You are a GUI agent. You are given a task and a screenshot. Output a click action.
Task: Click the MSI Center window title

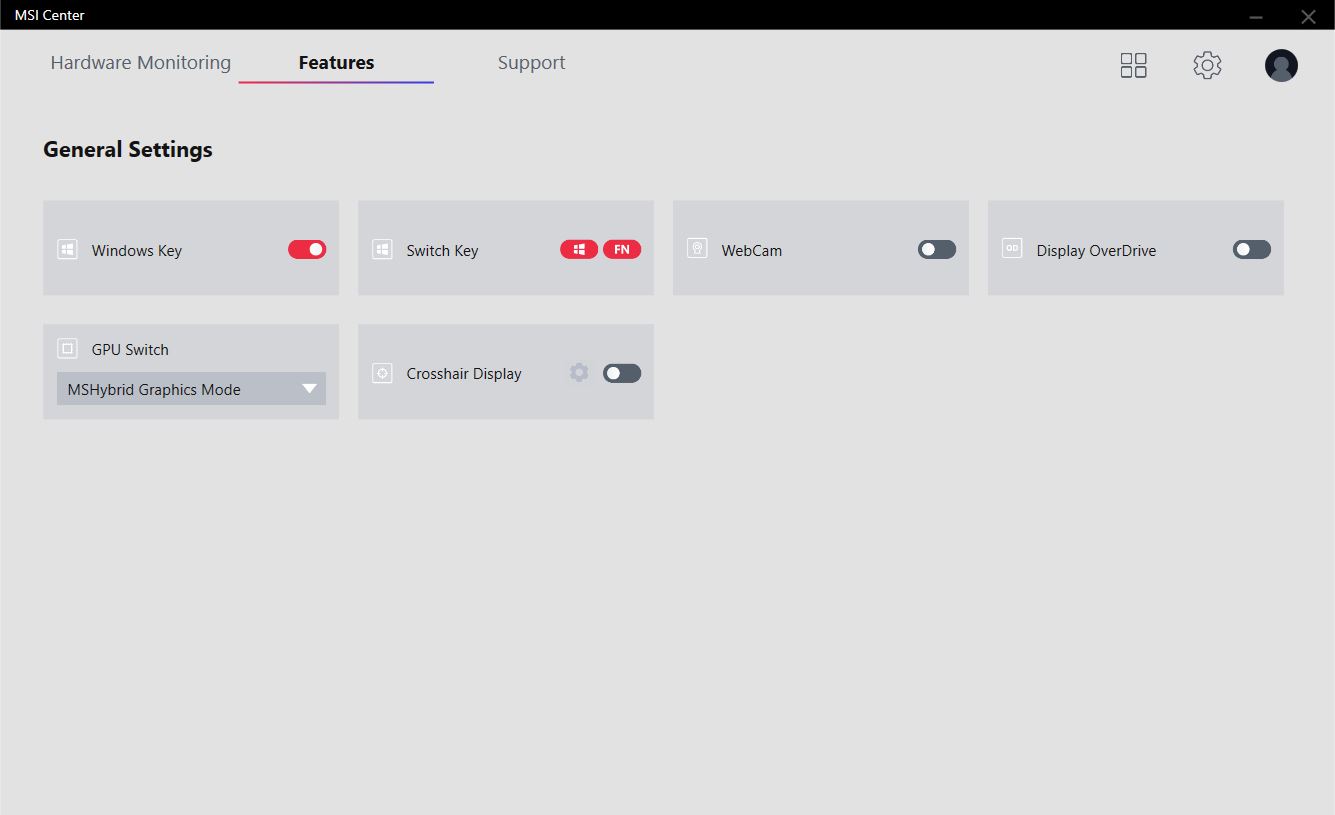pyautogui.click(x=49, y=15)
